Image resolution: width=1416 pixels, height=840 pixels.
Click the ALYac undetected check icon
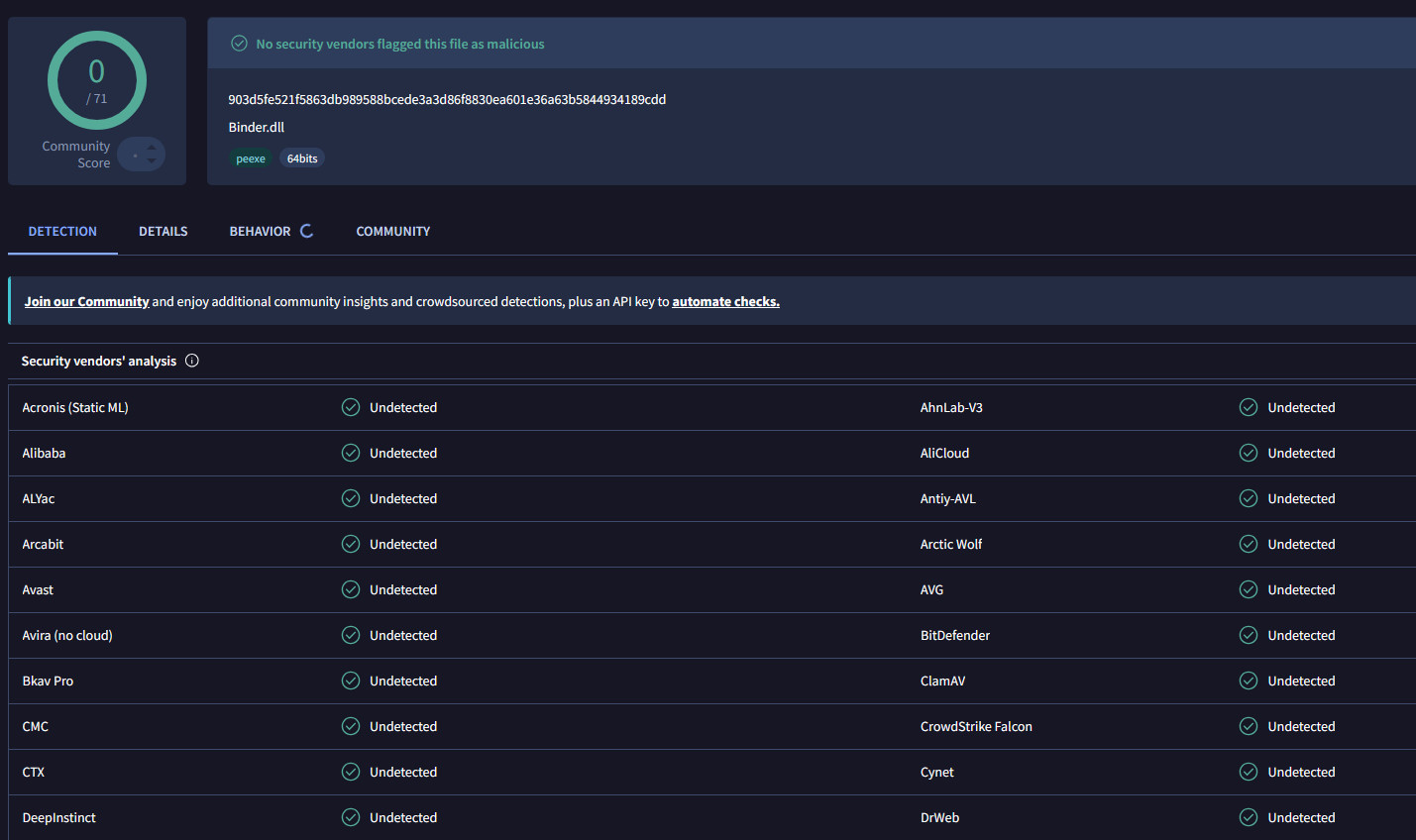[x=351, y=498]
